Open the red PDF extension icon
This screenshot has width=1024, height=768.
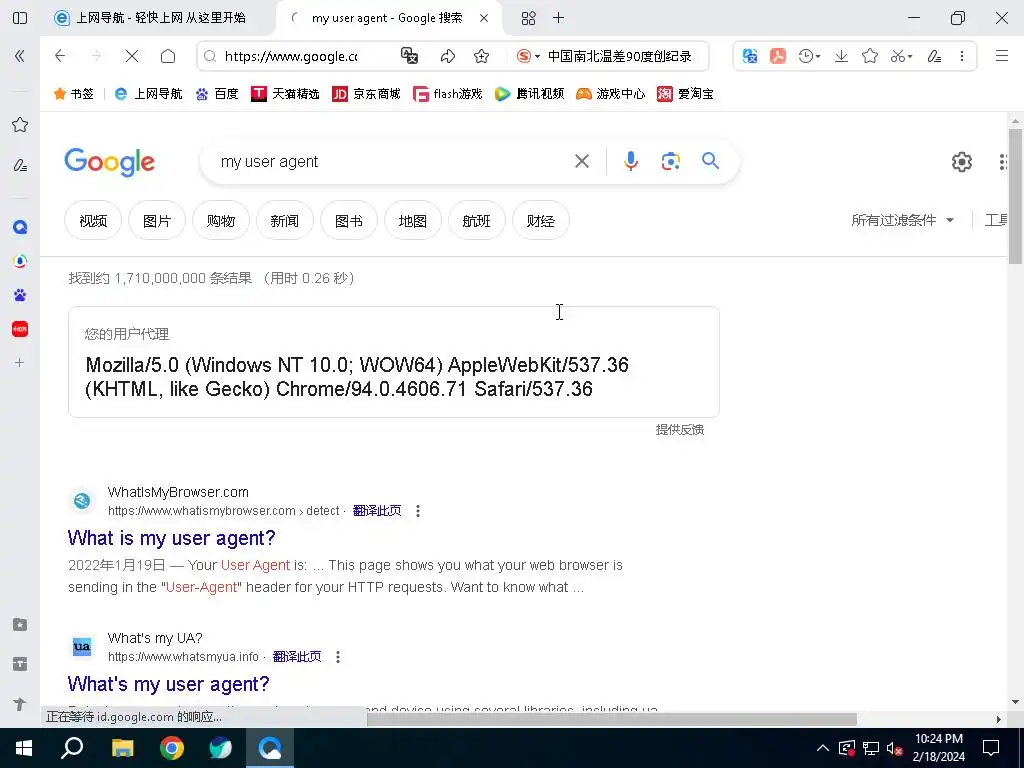(777, 56)
